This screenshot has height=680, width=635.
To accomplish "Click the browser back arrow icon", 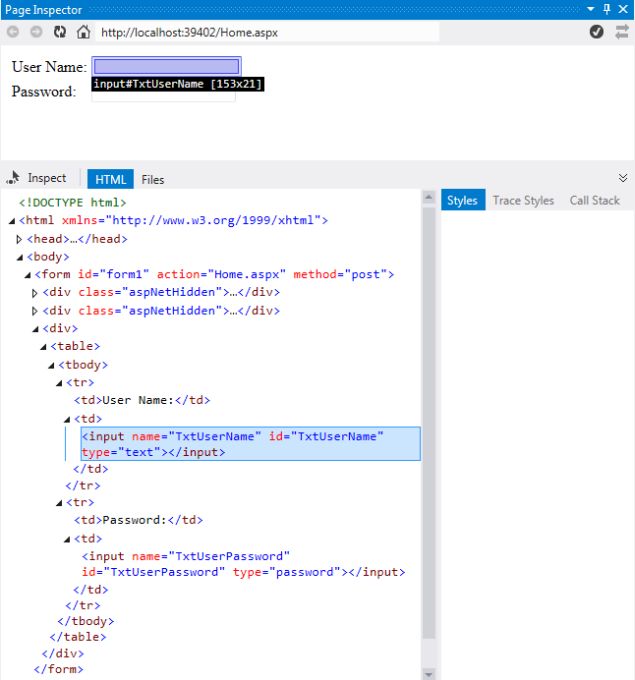I will coord(13,32).
